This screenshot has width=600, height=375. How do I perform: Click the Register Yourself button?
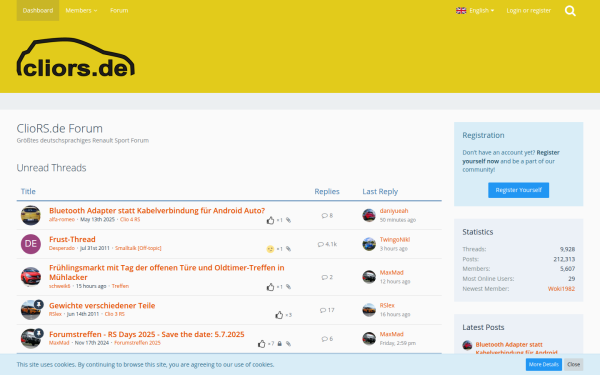[518, 190]
